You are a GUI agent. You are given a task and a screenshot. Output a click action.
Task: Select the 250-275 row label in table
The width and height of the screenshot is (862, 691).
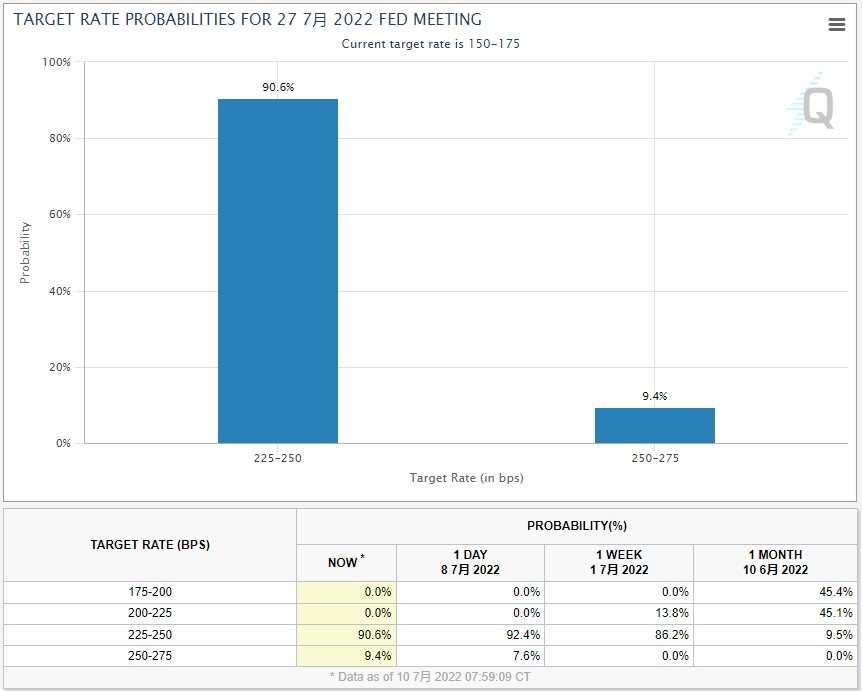tap(150, 656)
